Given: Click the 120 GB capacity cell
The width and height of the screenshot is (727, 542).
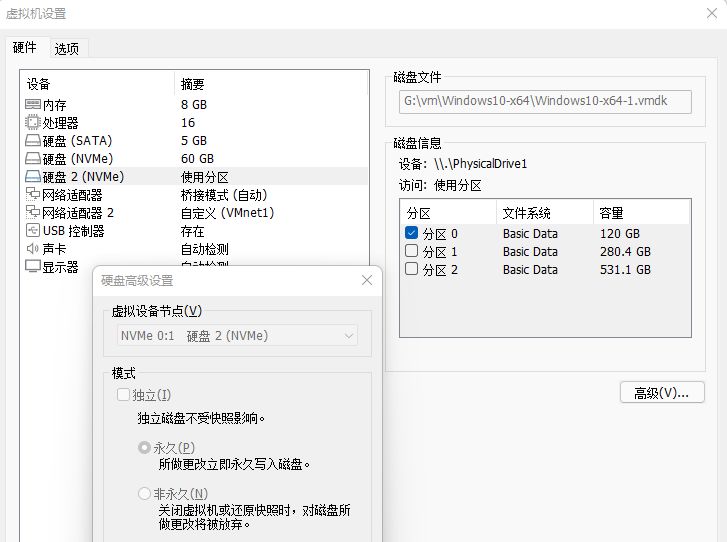Looking at the screenshot, I should point(620,234).
